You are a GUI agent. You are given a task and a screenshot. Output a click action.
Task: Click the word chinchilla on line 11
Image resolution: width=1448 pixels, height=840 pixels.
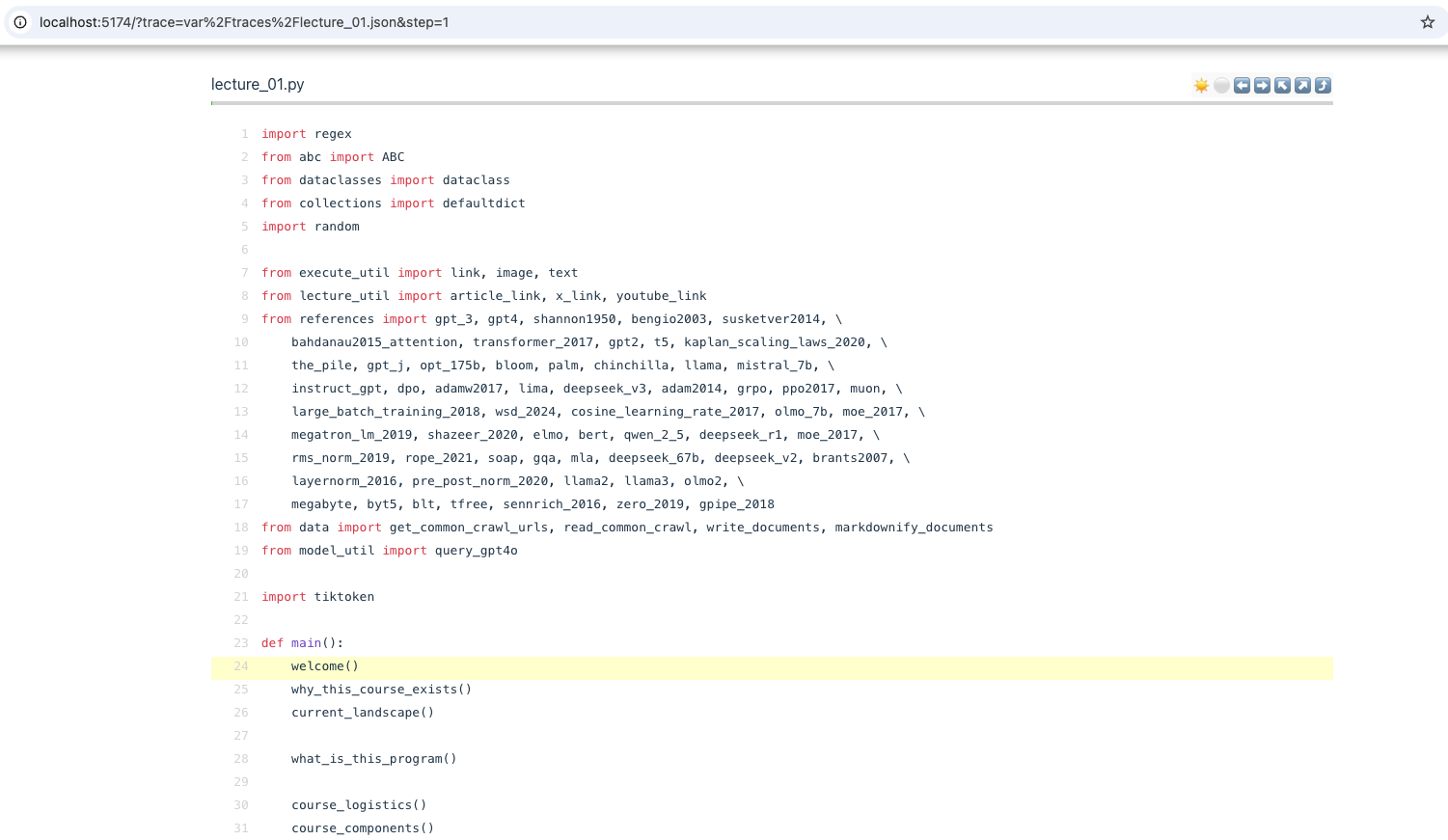632,366
